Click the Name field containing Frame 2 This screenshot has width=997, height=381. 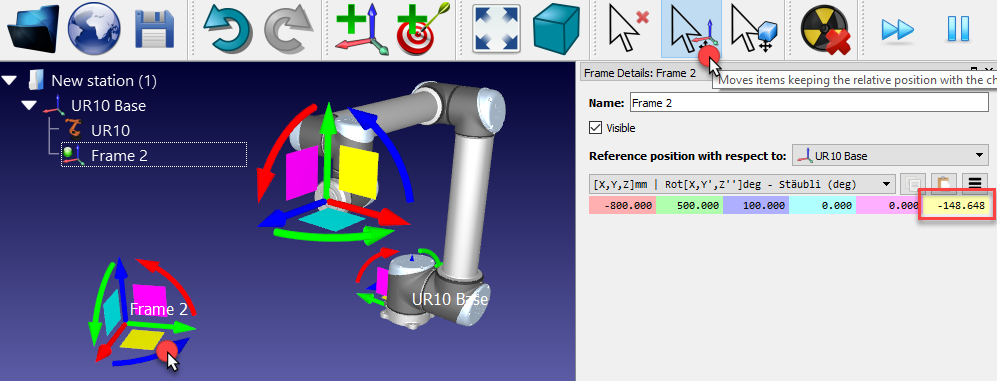[x=809, y=102]
